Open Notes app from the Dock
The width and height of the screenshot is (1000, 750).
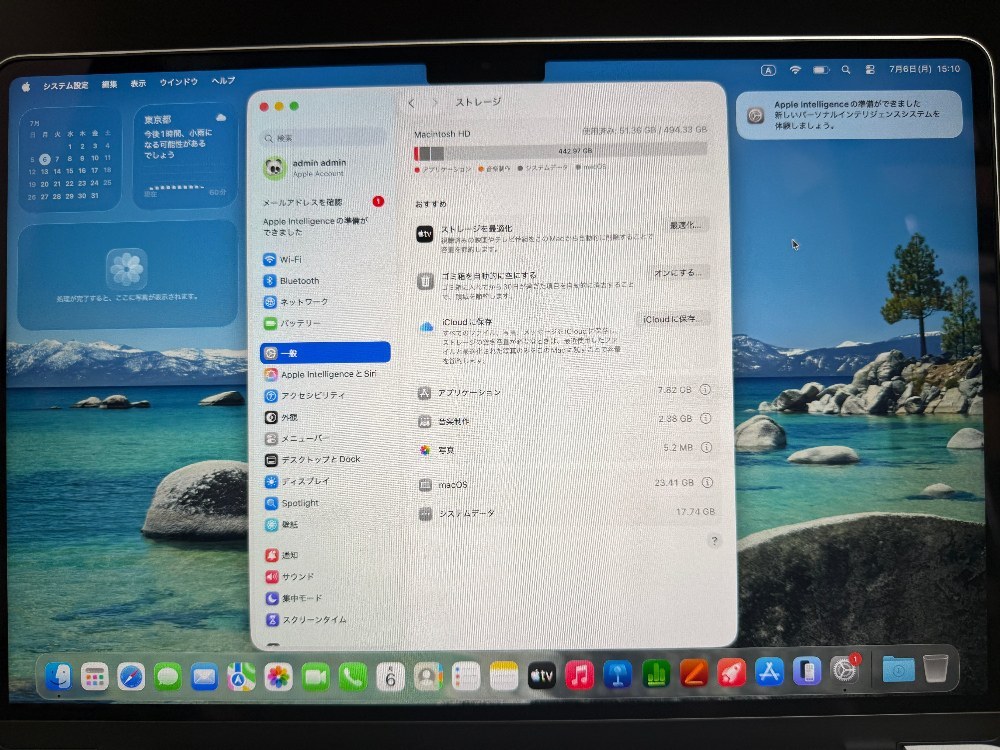[x=504, y=676]
